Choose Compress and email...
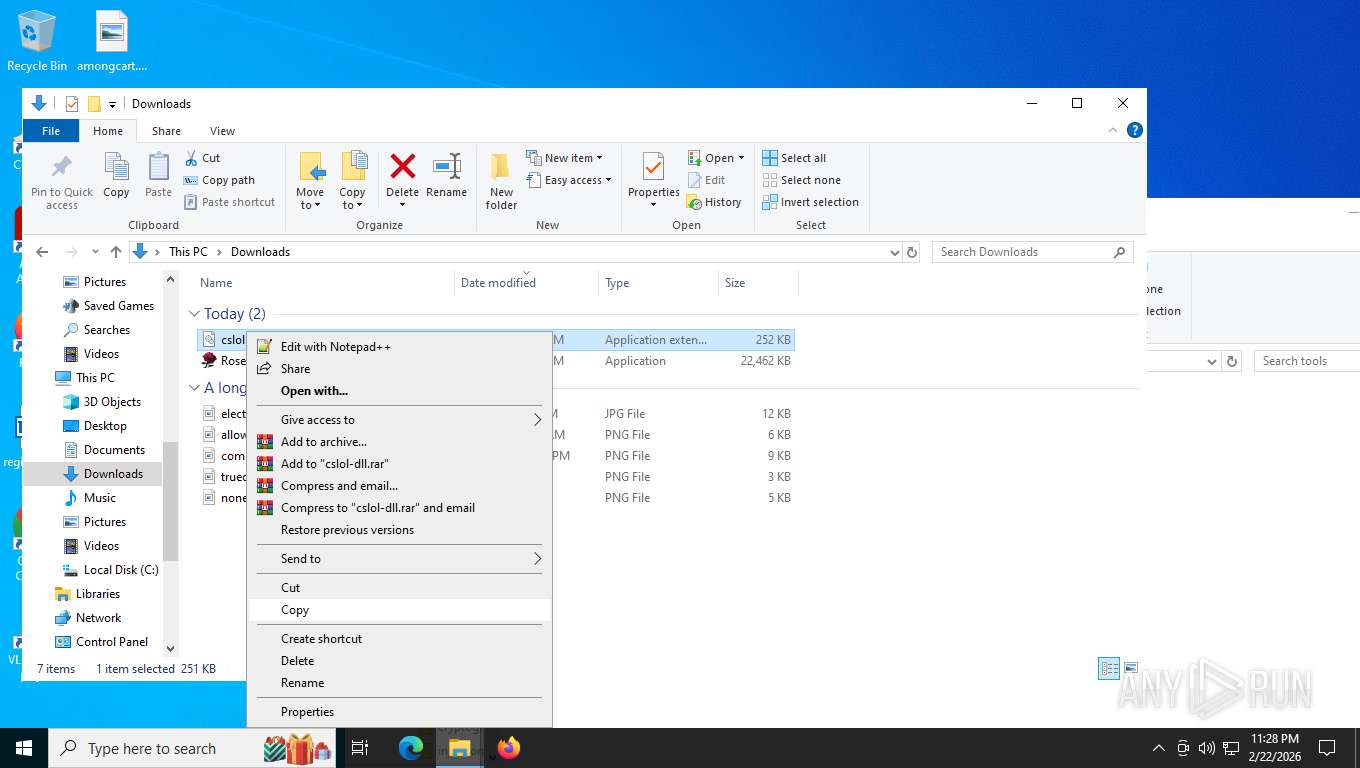1360x768 pixels. 400,486
